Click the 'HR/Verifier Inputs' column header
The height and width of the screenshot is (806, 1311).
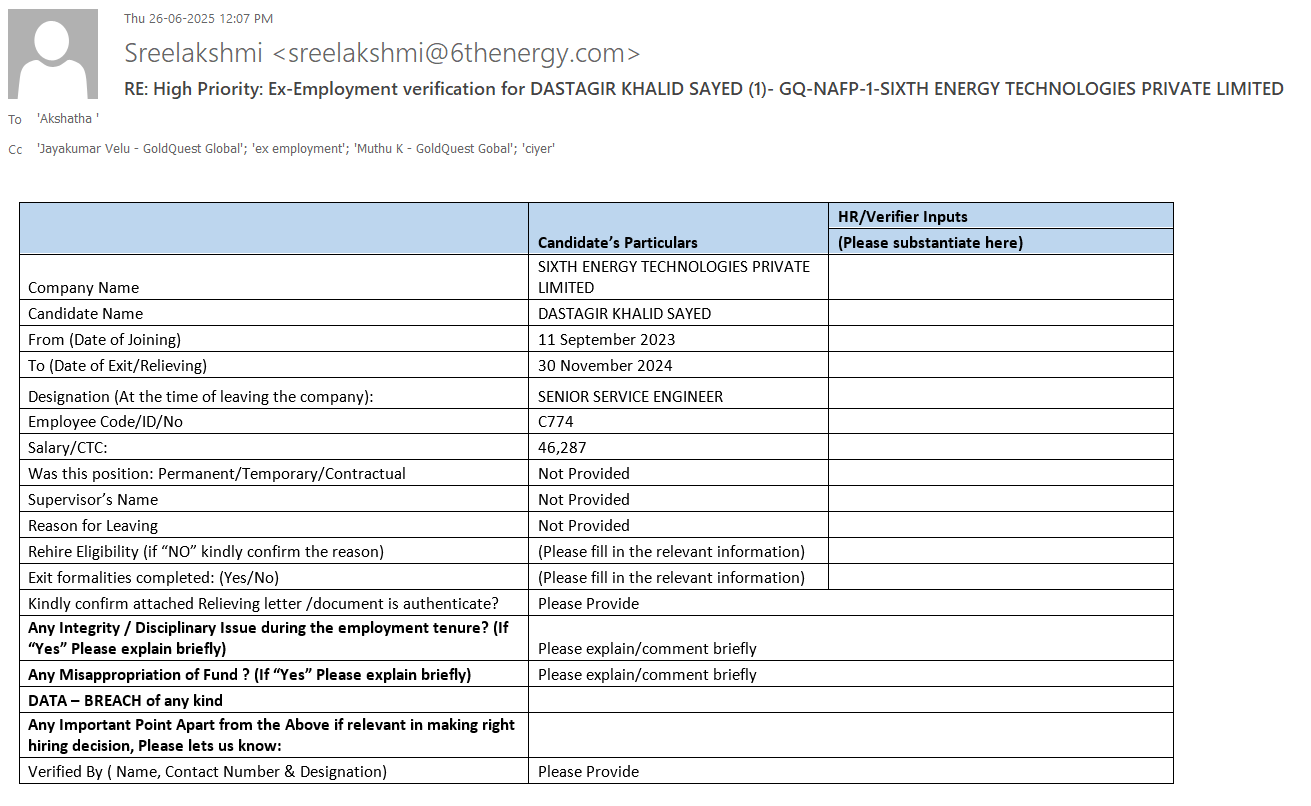(903, 216)
